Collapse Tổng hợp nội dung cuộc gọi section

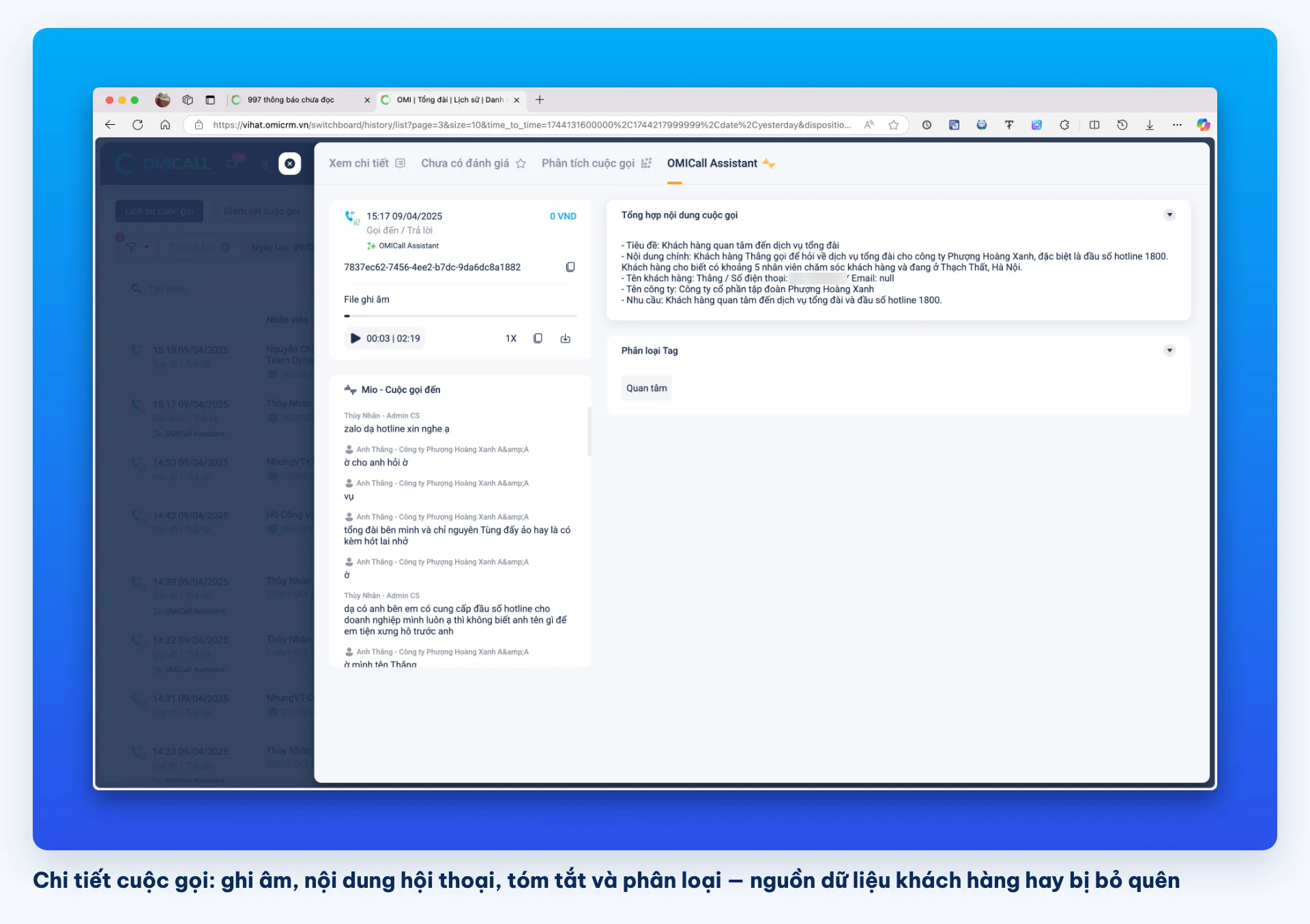pyautogui.click(x=1169, y=215)
